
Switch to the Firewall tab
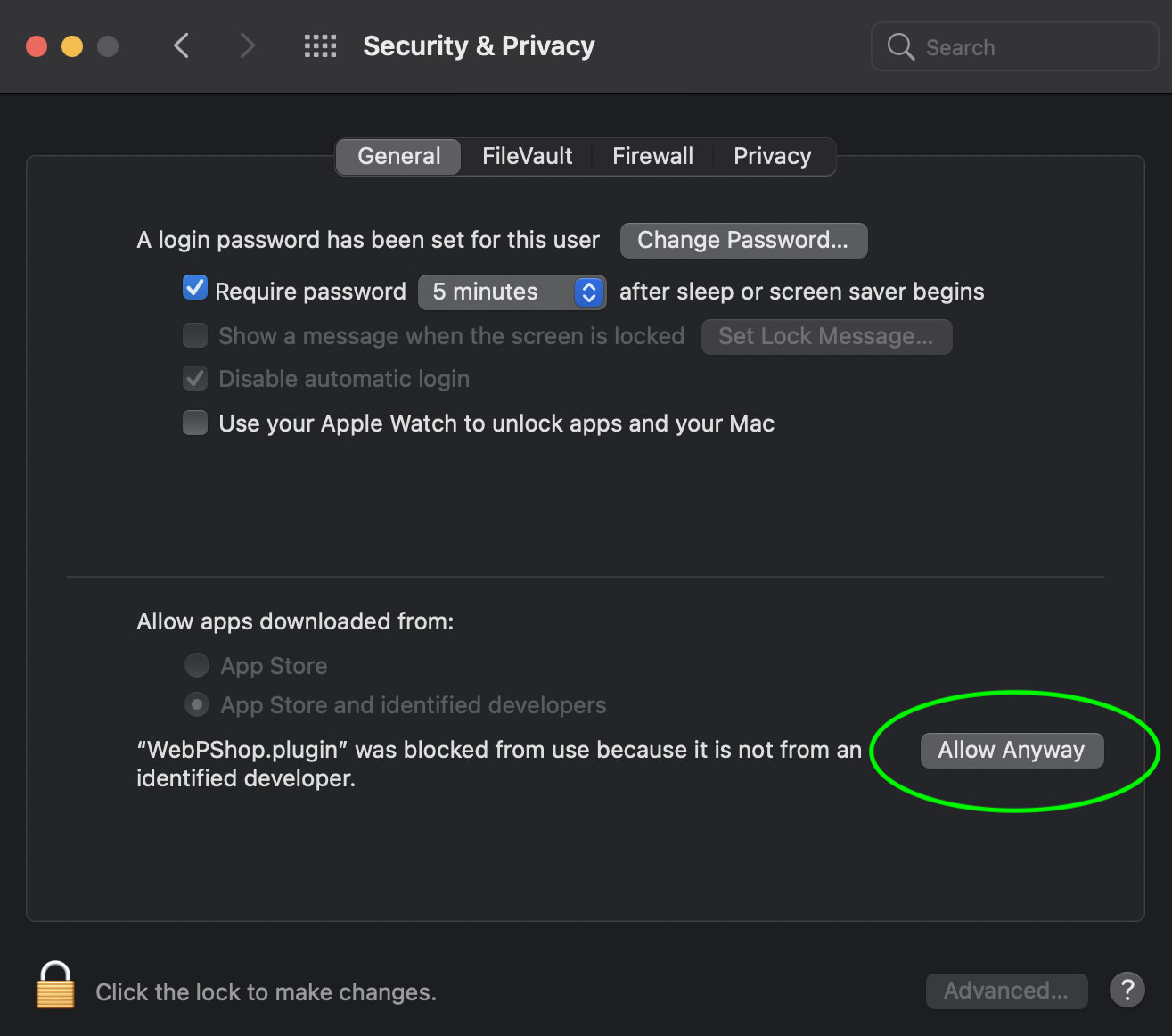click(652, 156)
